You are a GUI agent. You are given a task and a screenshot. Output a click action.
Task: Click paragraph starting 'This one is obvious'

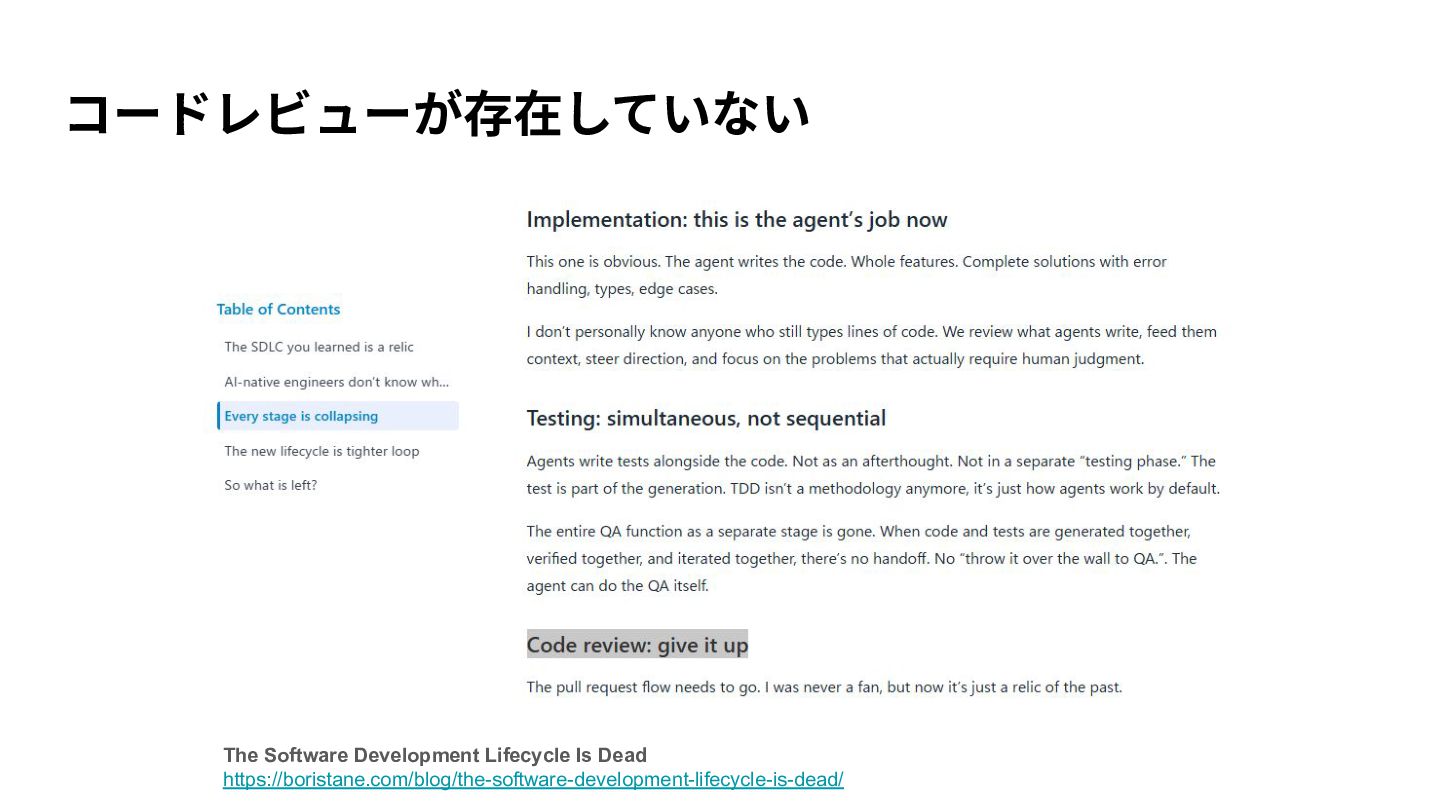[847, 275]
